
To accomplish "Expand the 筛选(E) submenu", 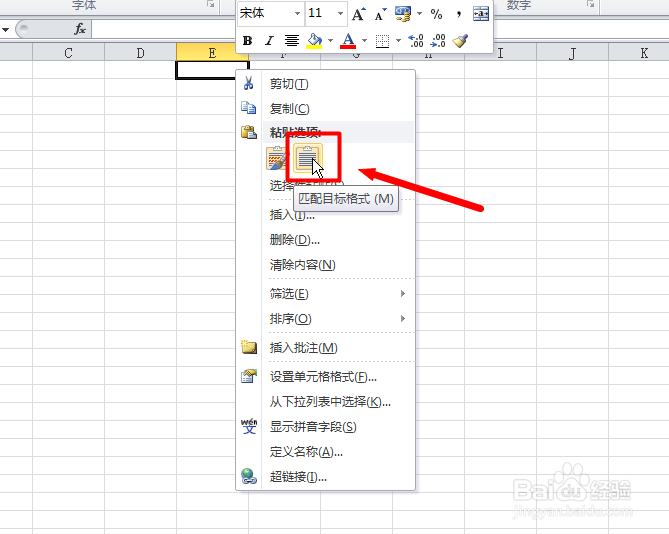I will pos(326,294).
